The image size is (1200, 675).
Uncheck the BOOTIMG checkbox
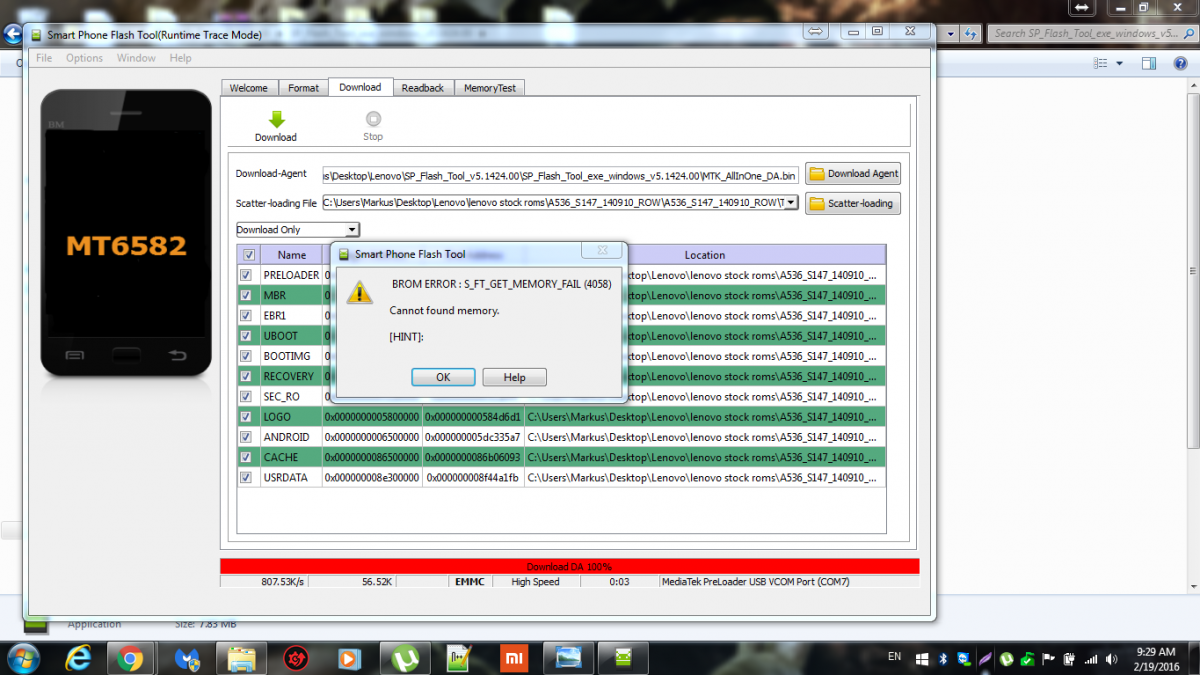(246, 356)
